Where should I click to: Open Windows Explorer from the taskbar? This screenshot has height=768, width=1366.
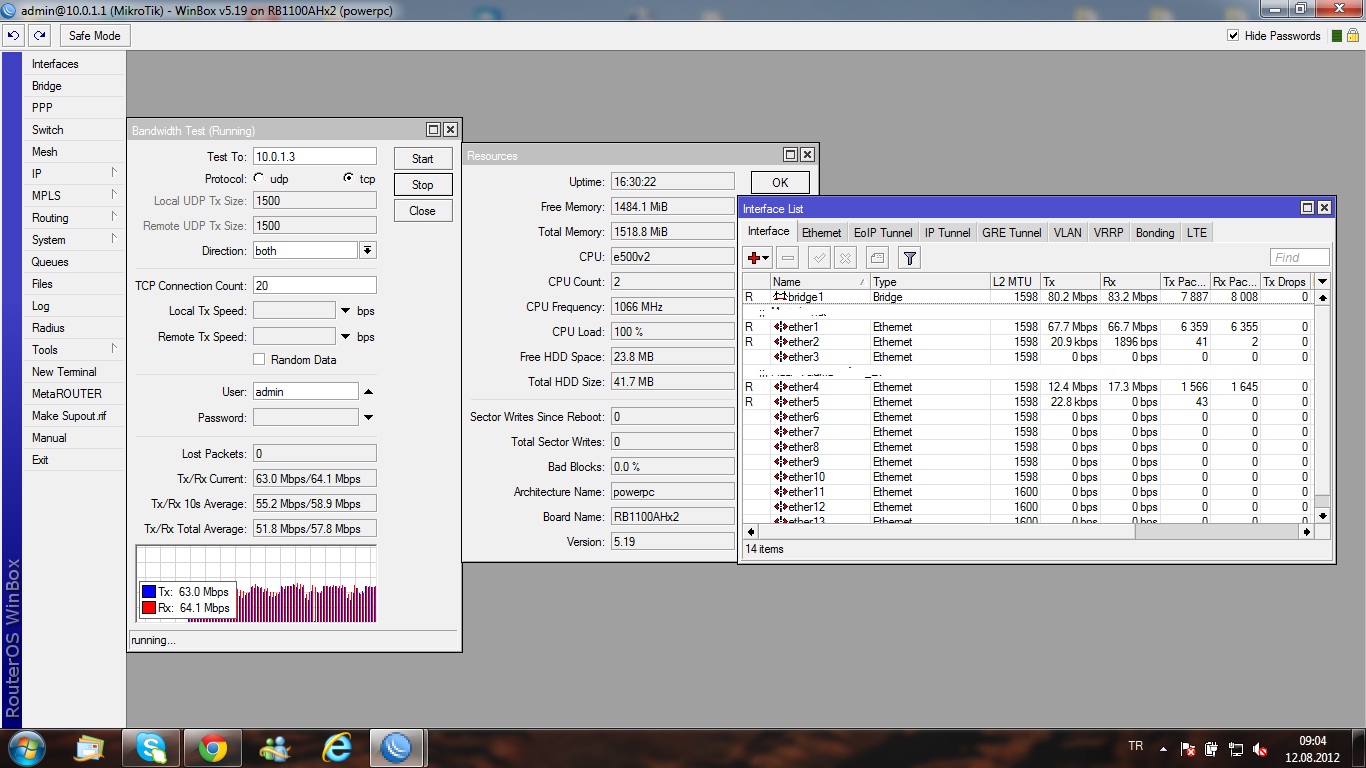pos(89,748)
